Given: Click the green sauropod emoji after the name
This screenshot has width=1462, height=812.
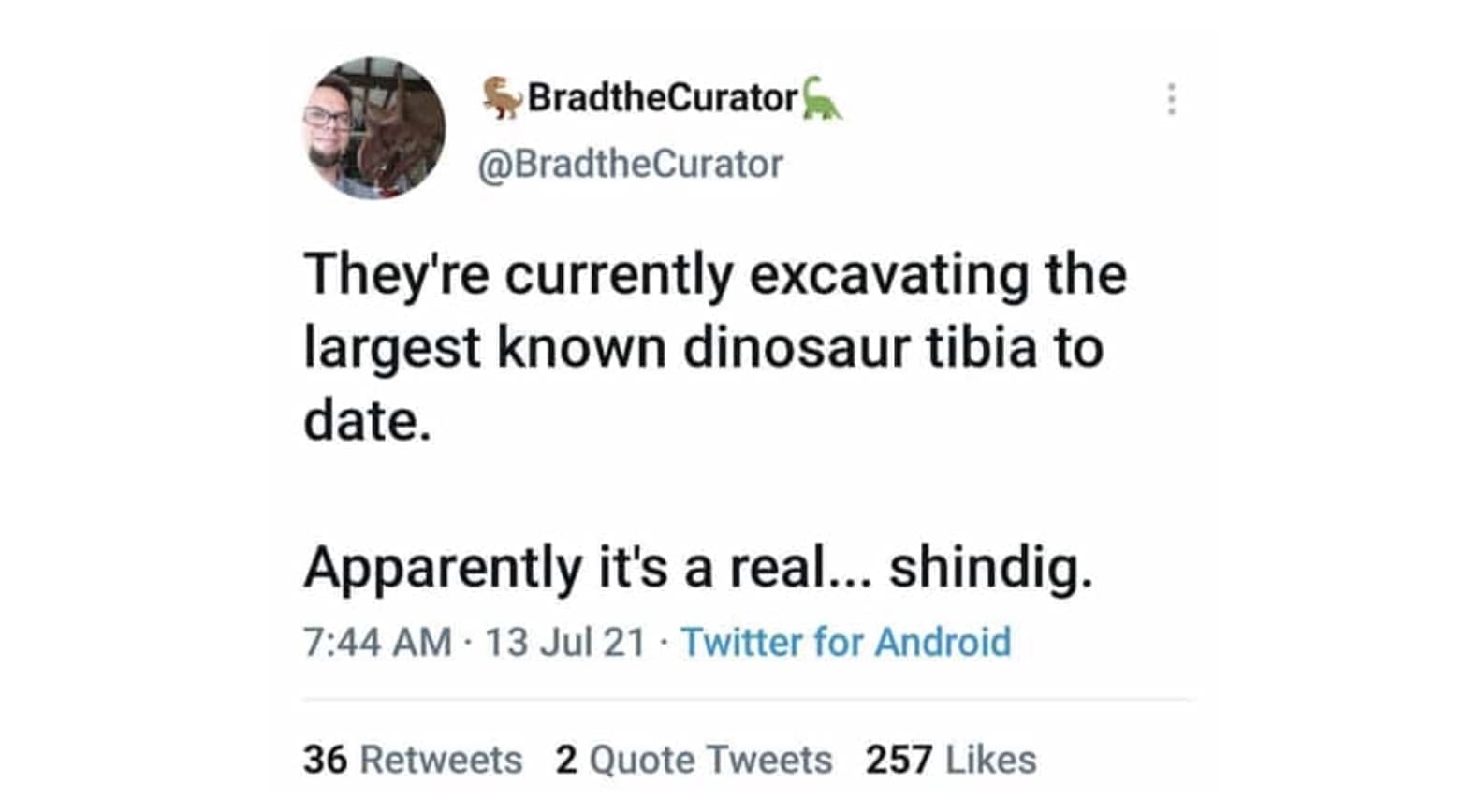Looking at the screenshot, I should (x=822, y=98).
